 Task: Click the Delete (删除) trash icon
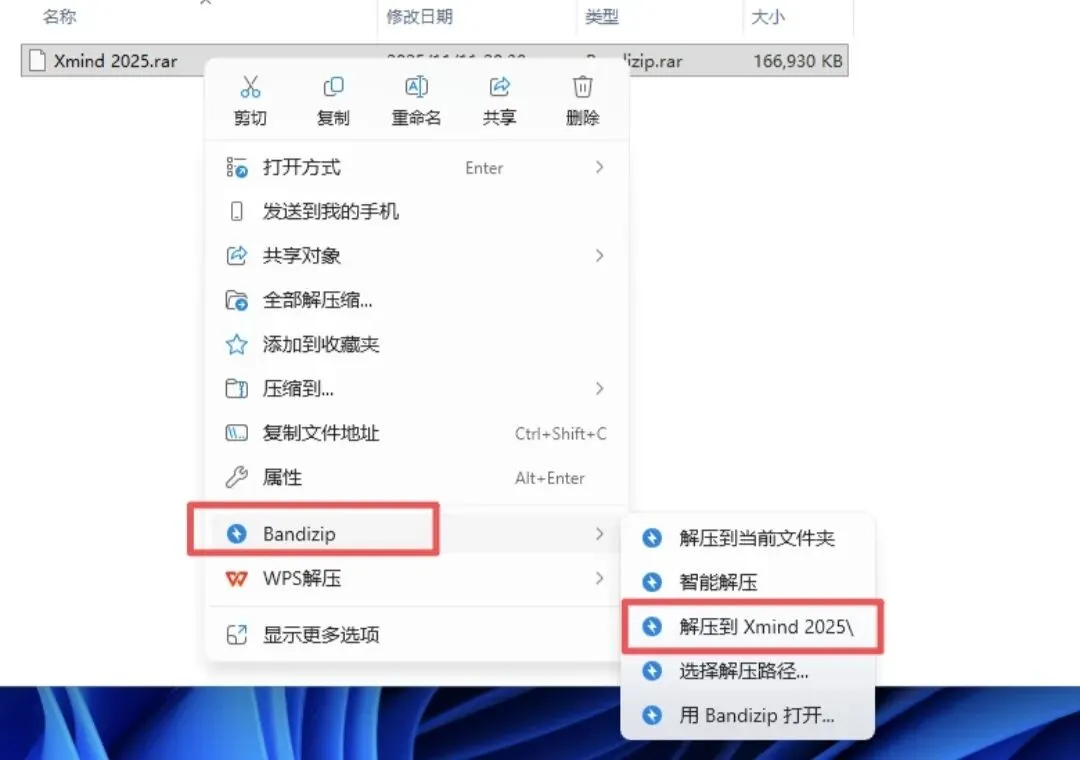(x=583, y=87)
